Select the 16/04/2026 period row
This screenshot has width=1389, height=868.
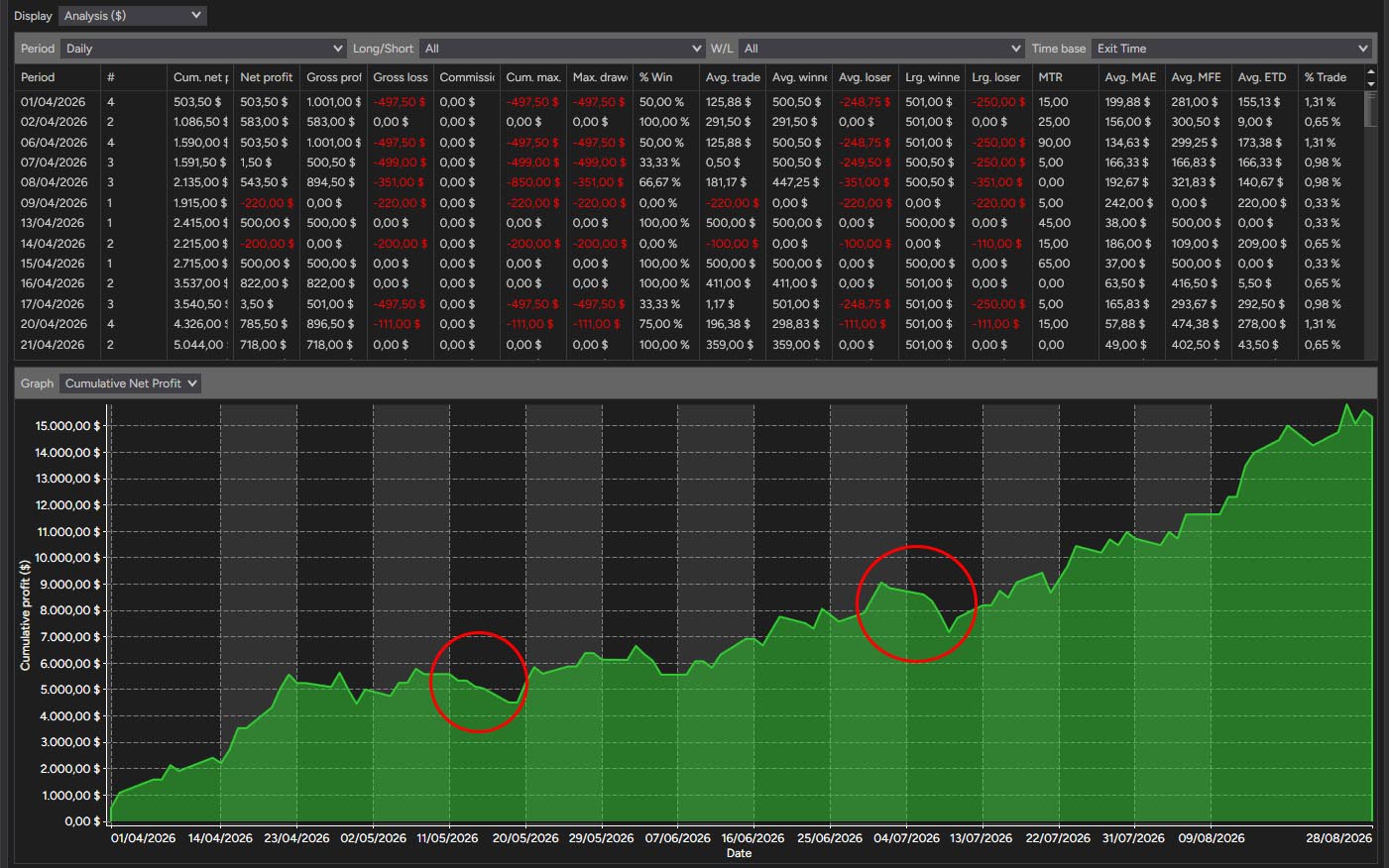point(689,283)
